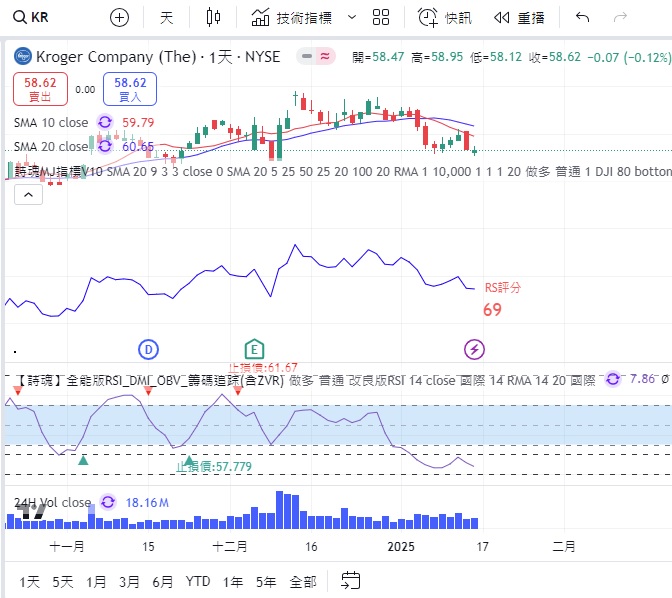Set range to 全部
Image resolution: width=672 pixels, height=598 pixels.
pos(303,582)
